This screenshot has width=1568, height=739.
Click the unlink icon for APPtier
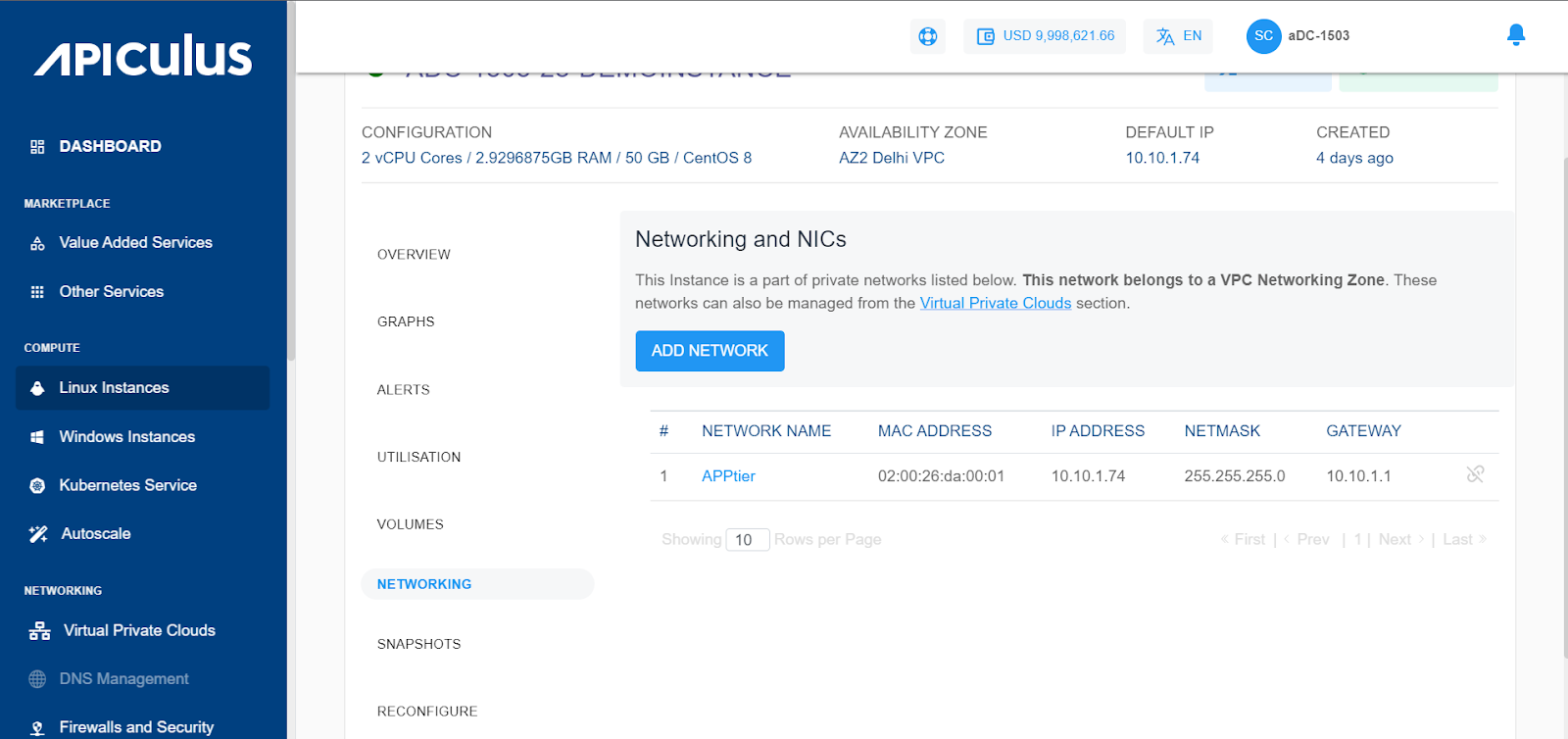pos(1475,474)
